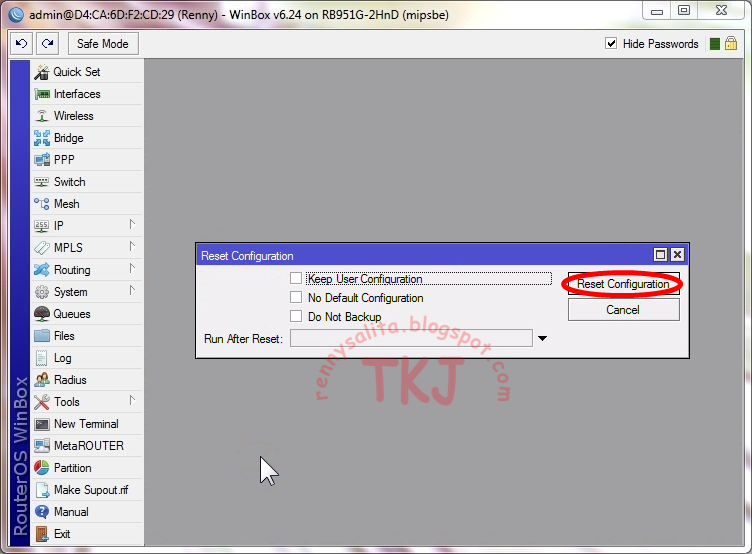
Task: Check the Do Not Backup option
Action: (296, 316)
